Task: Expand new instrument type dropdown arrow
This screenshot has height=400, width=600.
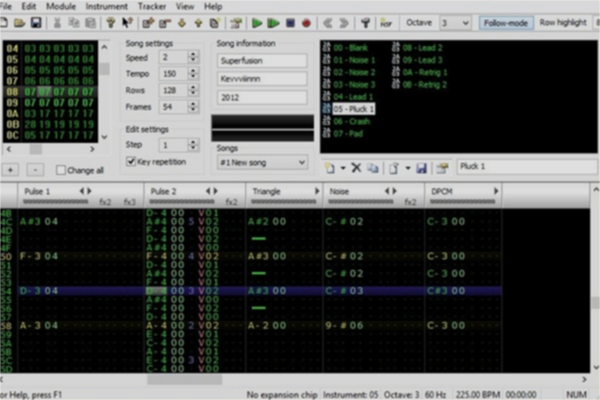Action: tap(343, 168)
